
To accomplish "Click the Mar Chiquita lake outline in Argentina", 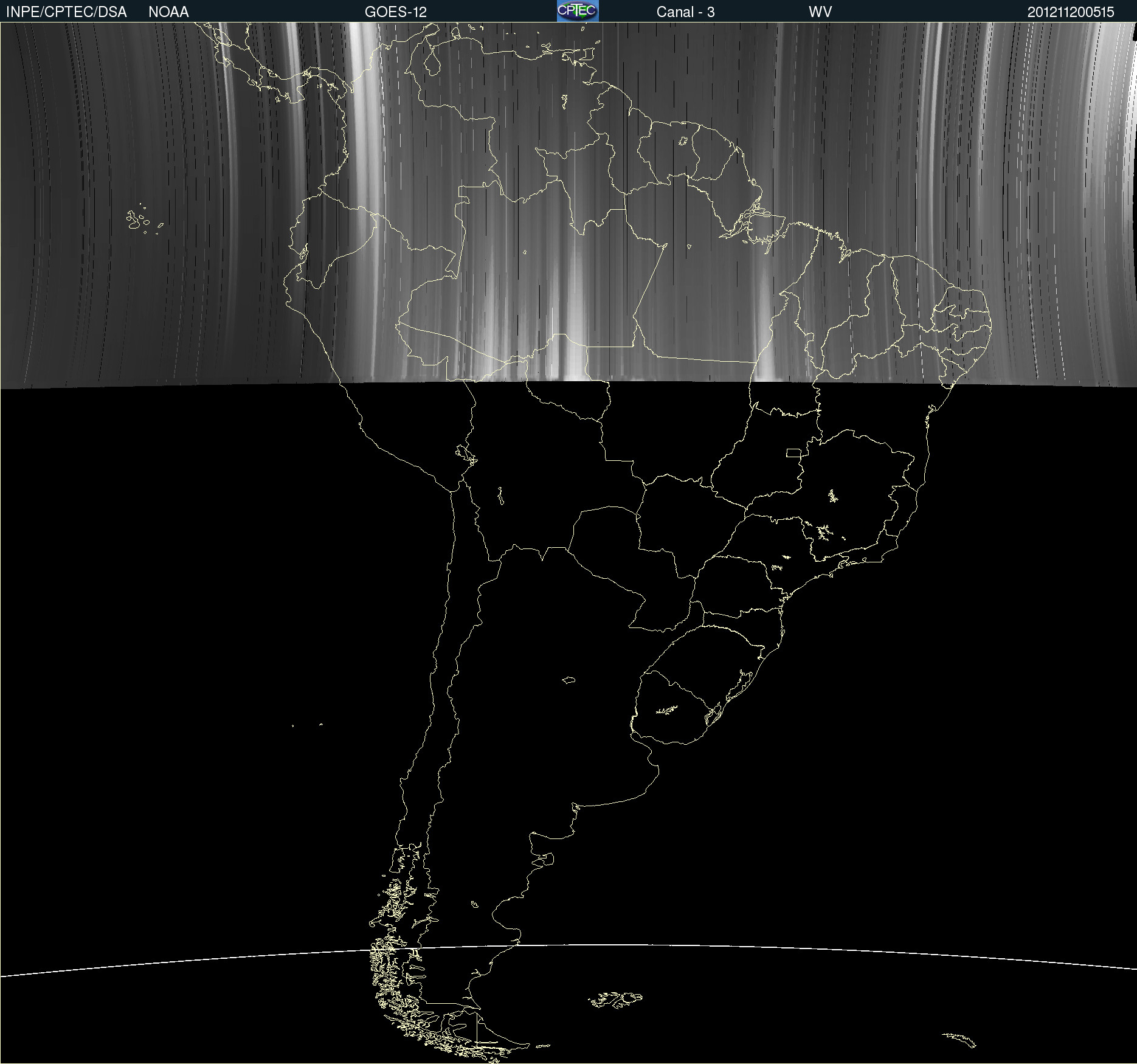I will coord(568,680).
